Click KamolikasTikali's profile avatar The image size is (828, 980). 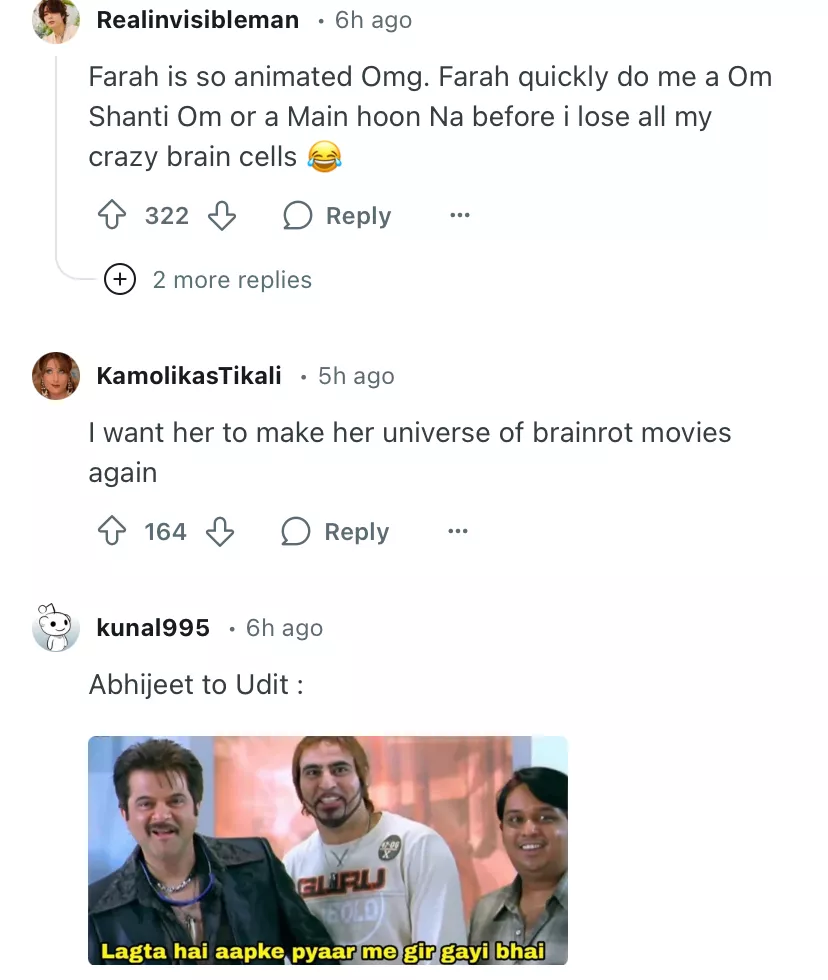[x=56, y=376]
